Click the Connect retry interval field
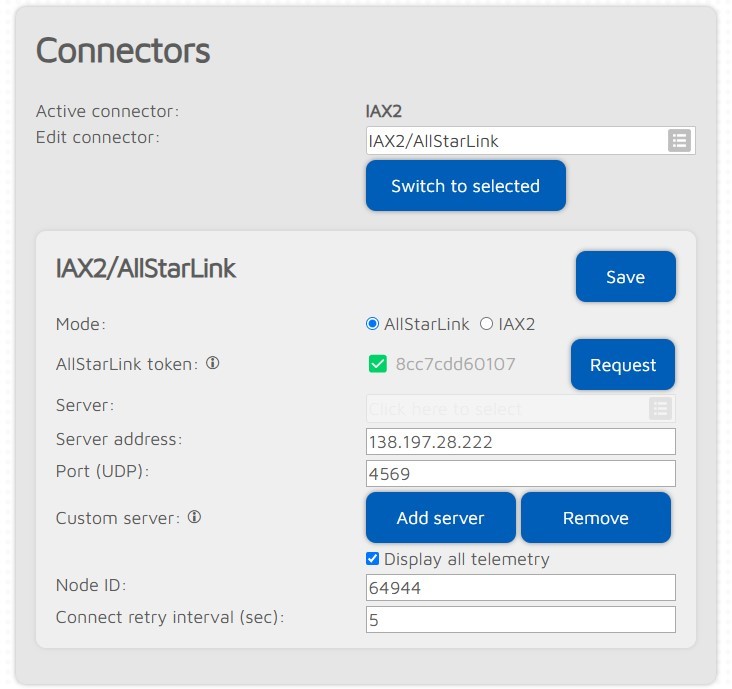Image resolution: width=732 pixels, height=689 pixels. [520, 620]
